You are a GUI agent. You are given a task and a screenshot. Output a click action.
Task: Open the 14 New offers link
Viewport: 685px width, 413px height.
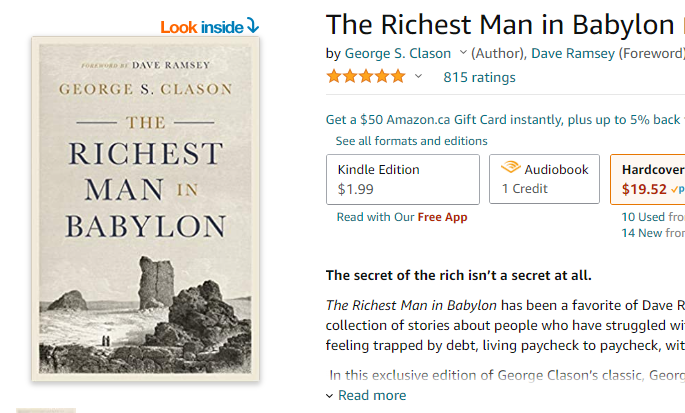point(653,233)
